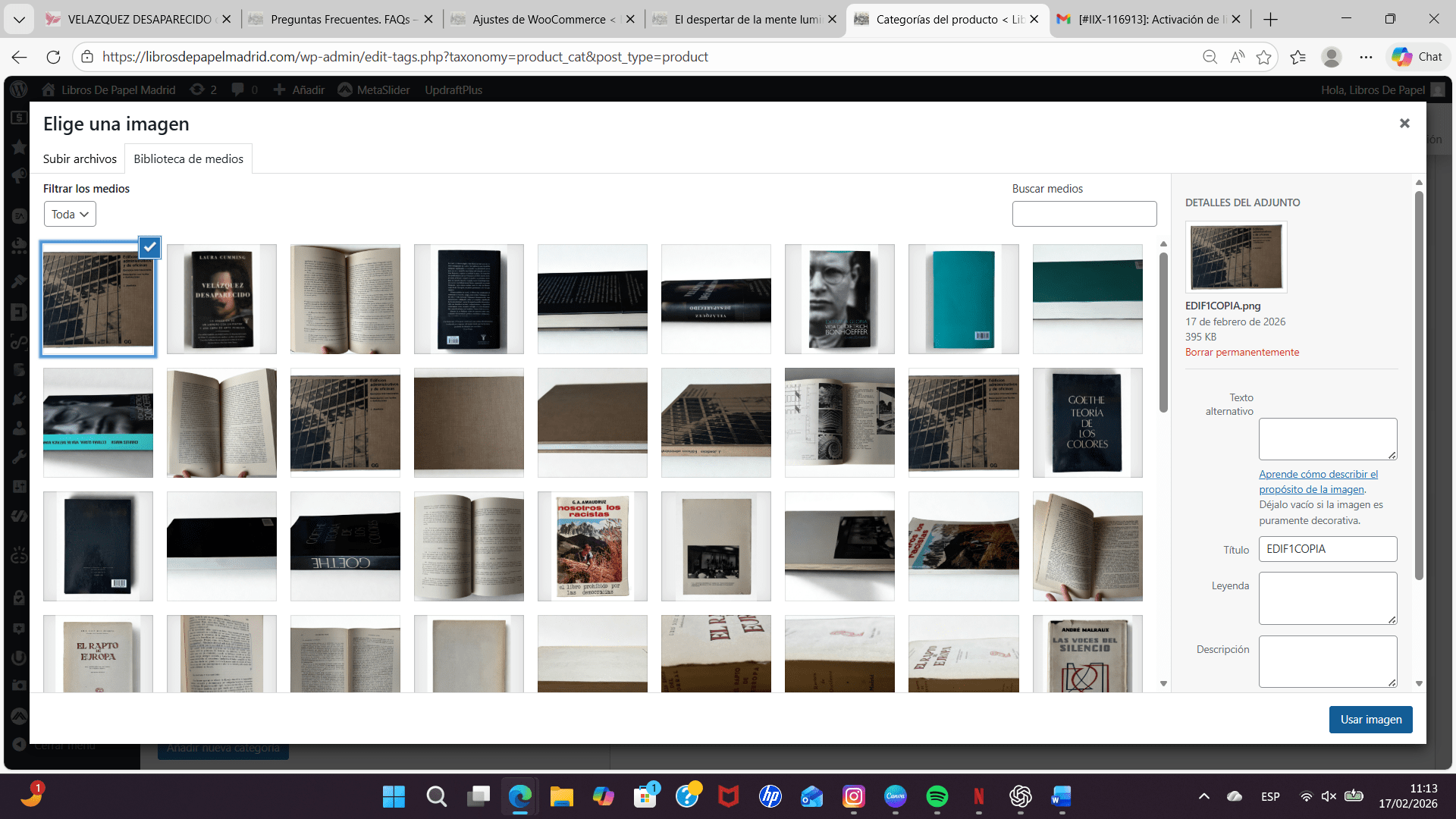Image resolution: width=1456 pixels, height=819 pixels.
Task: Open the browser tab list dropdown
Action: pos(19,19)
